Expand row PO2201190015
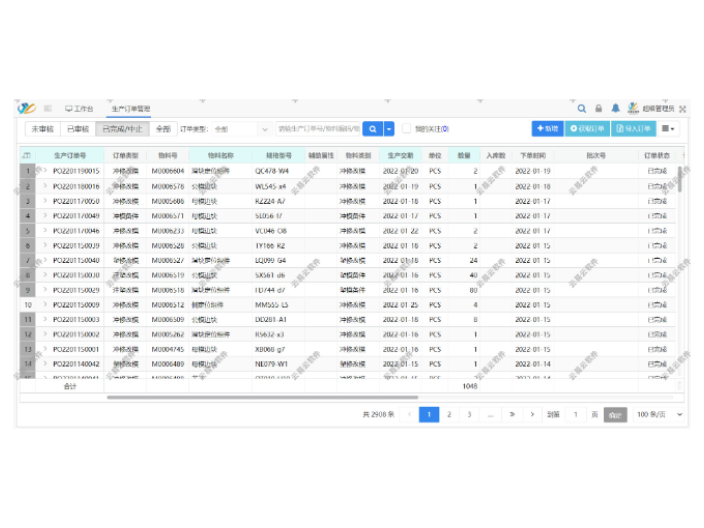This screenshot has height=528, width=704. click(x=45, y=170)
